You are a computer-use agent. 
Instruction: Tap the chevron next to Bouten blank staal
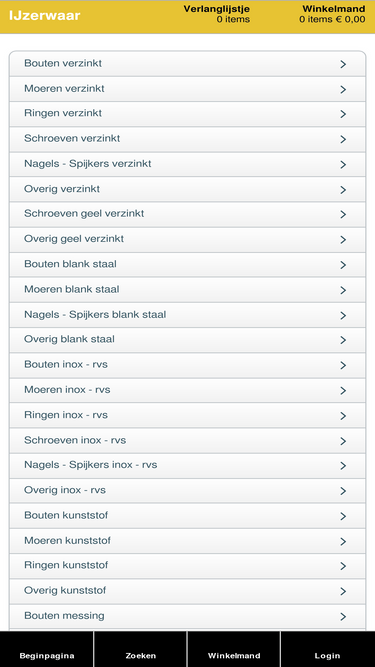(x=343, y=265)
